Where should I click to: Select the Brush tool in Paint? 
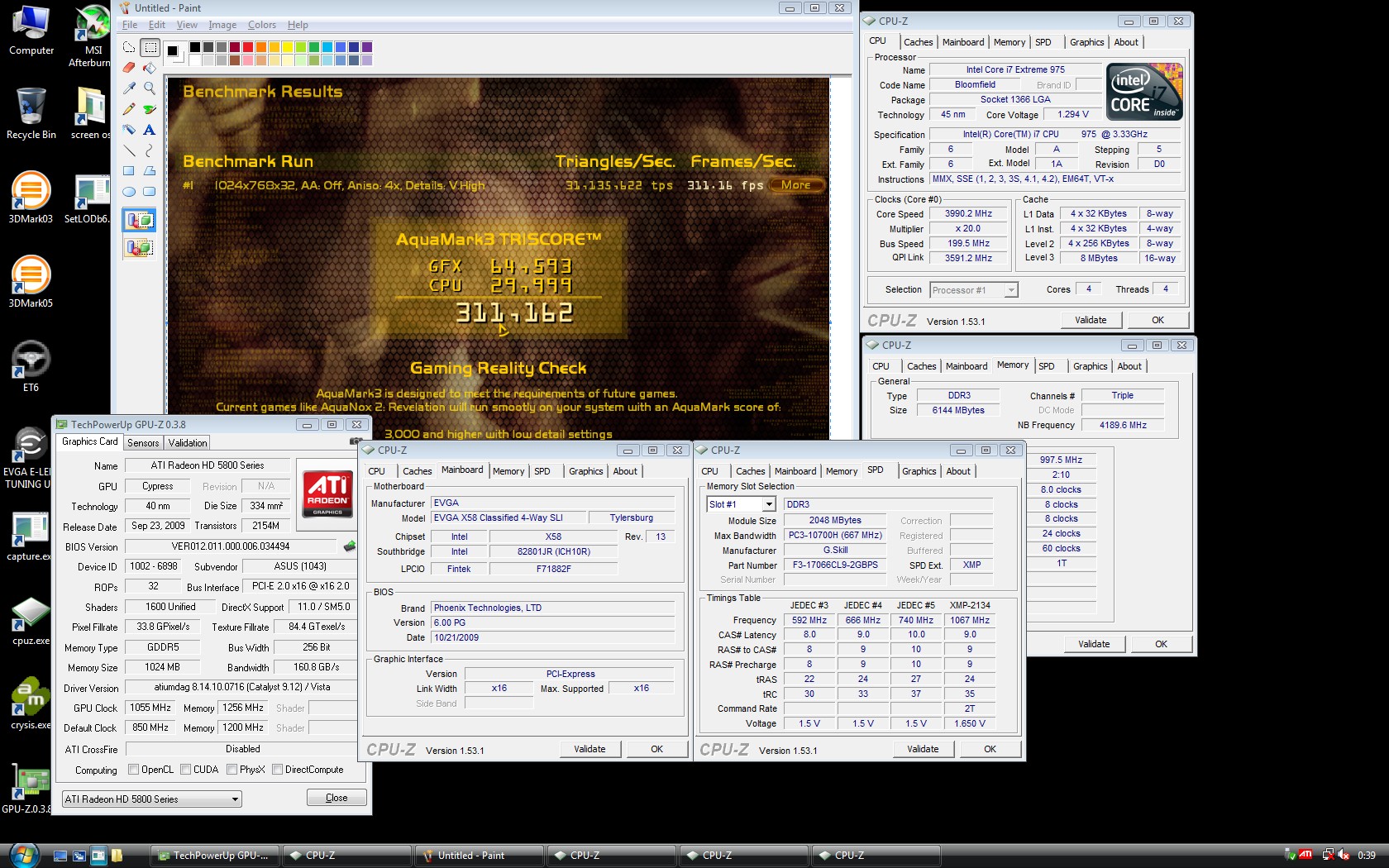[150, 109]
